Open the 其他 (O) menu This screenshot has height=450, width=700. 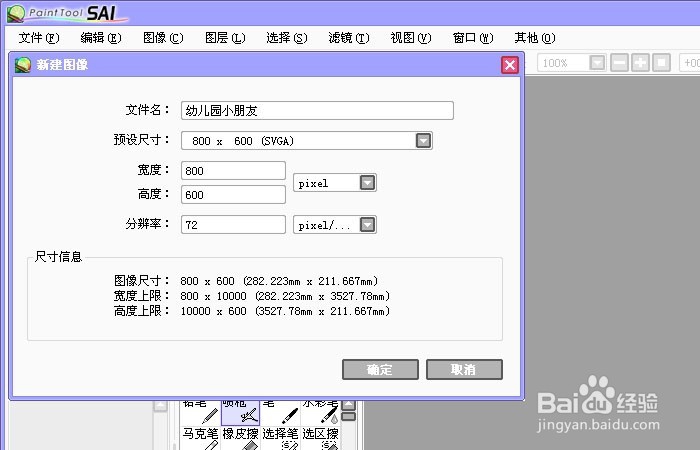point(535,38)
